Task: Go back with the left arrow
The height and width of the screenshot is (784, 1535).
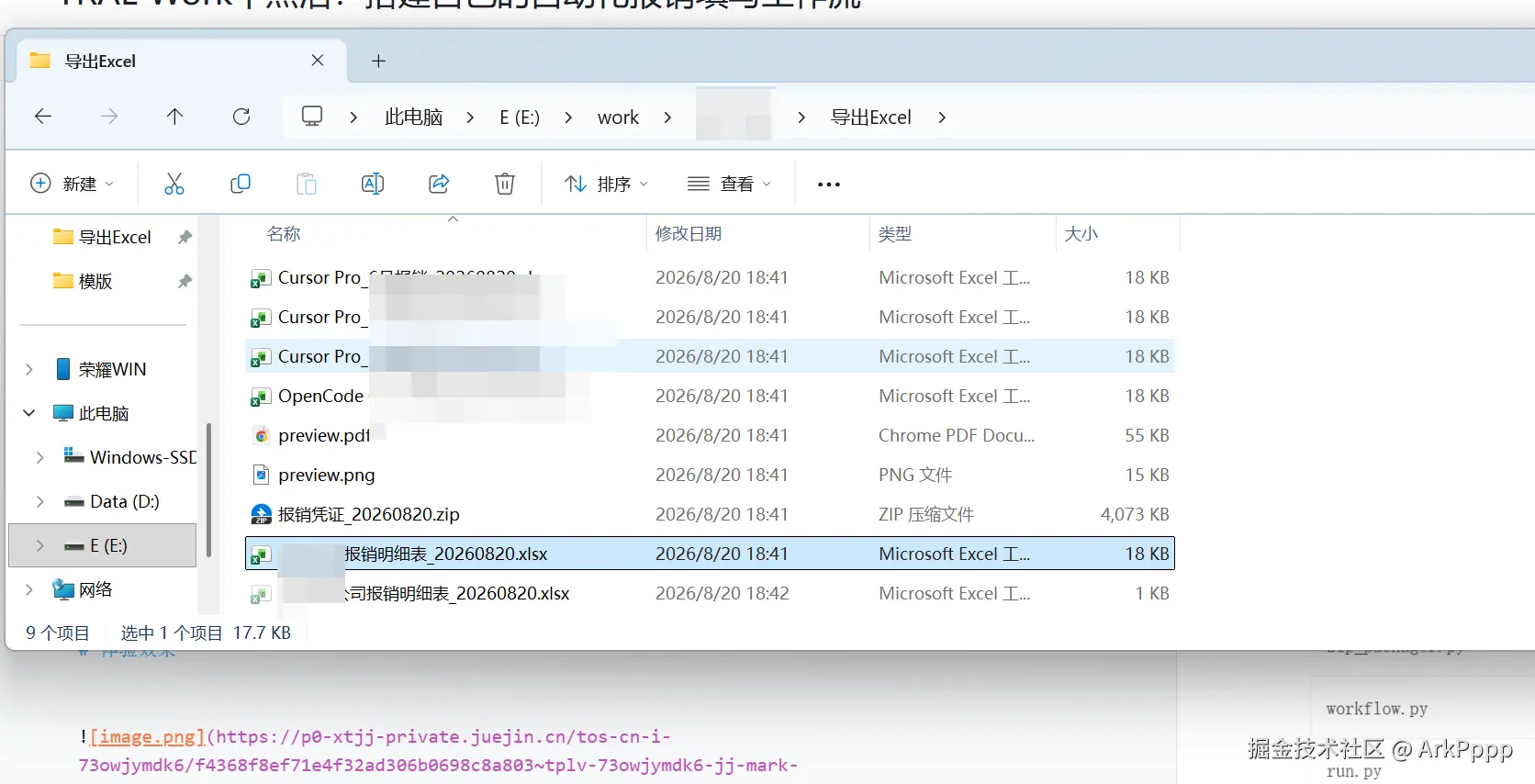Action: [43, 117]
